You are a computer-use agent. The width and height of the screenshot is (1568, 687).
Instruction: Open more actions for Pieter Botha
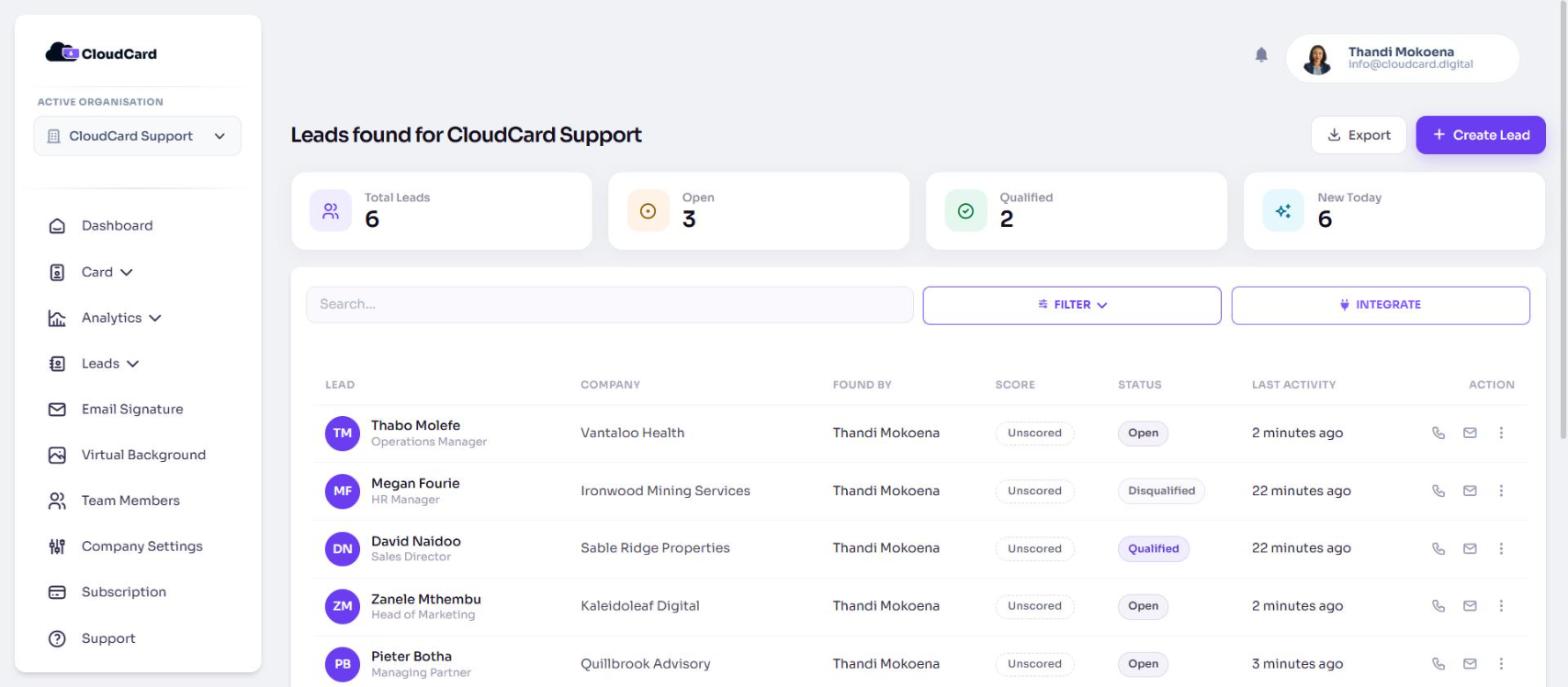(1501, 664)
